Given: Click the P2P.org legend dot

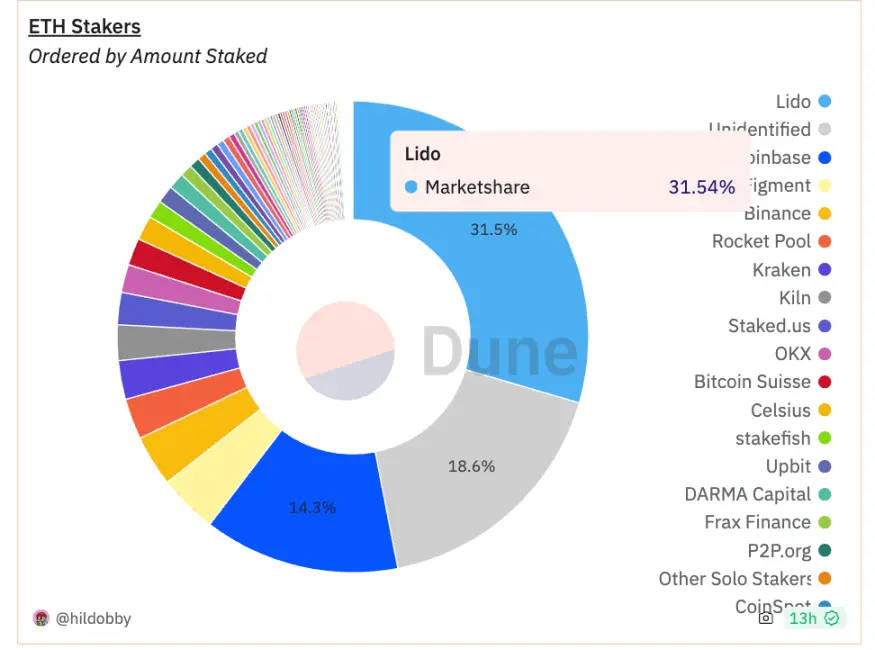Looking at the screenshot, I should pyautogui.click(x=824, y=551).
